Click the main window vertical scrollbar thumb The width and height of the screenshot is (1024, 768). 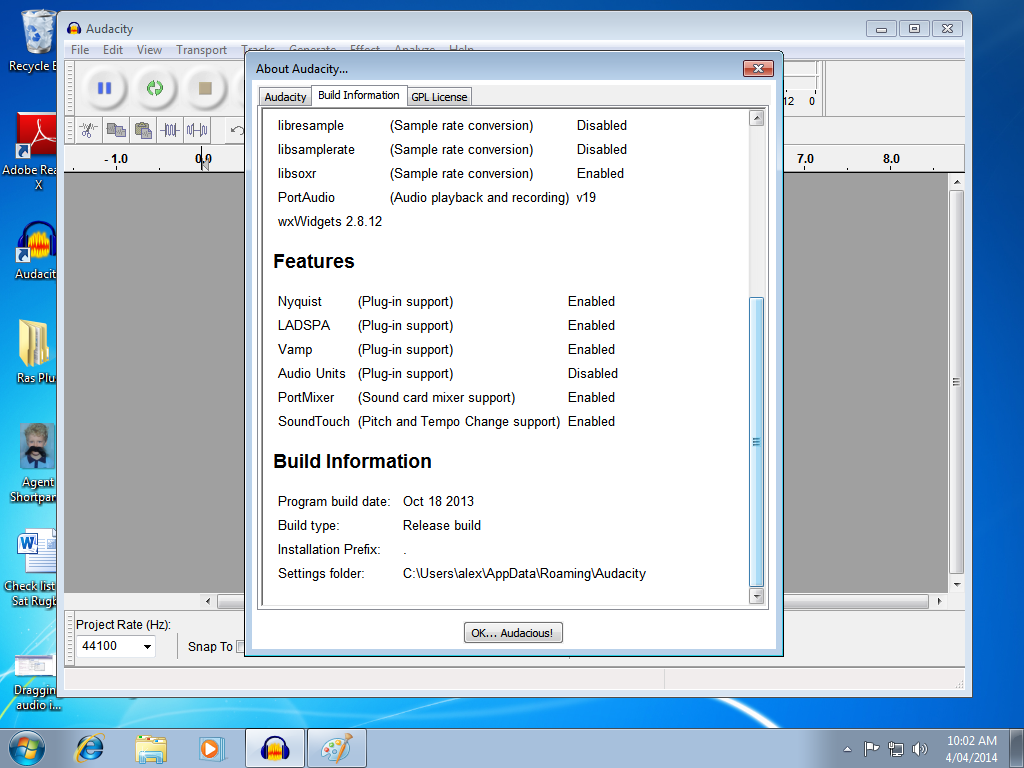click(957, 382)
